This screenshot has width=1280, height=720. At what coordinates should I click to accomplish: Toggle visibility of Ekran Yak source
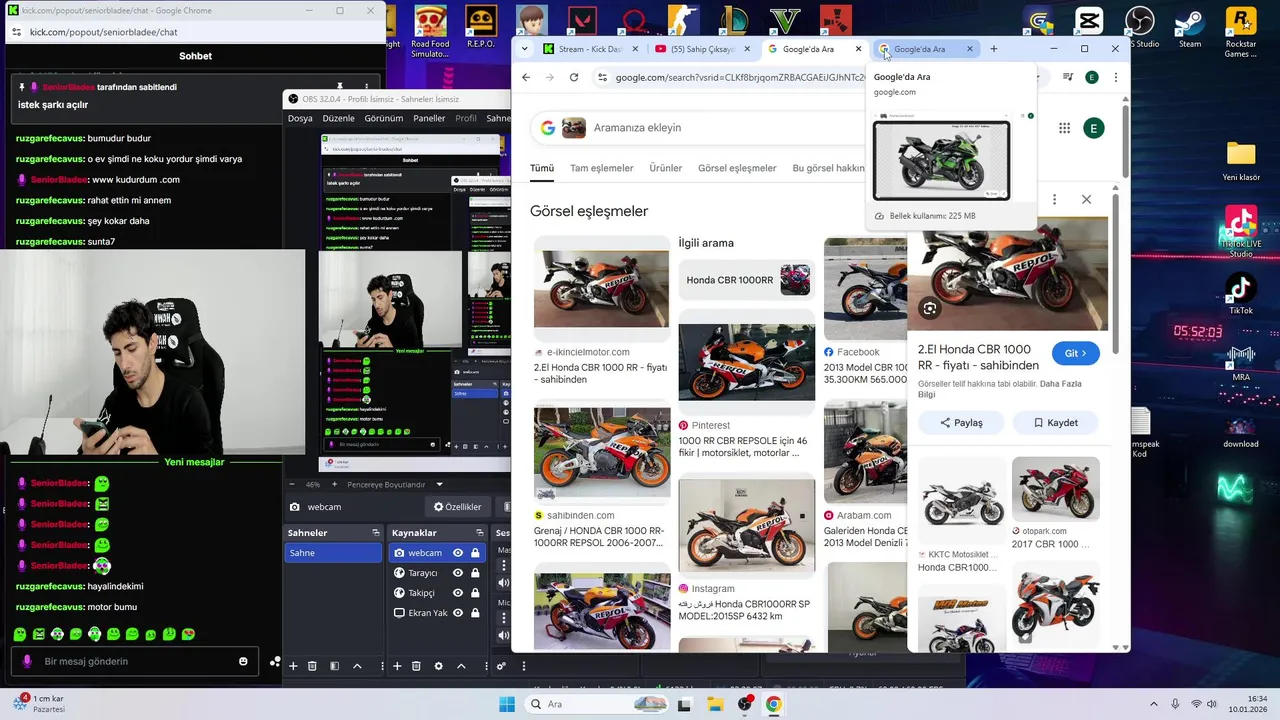(458, 613)
